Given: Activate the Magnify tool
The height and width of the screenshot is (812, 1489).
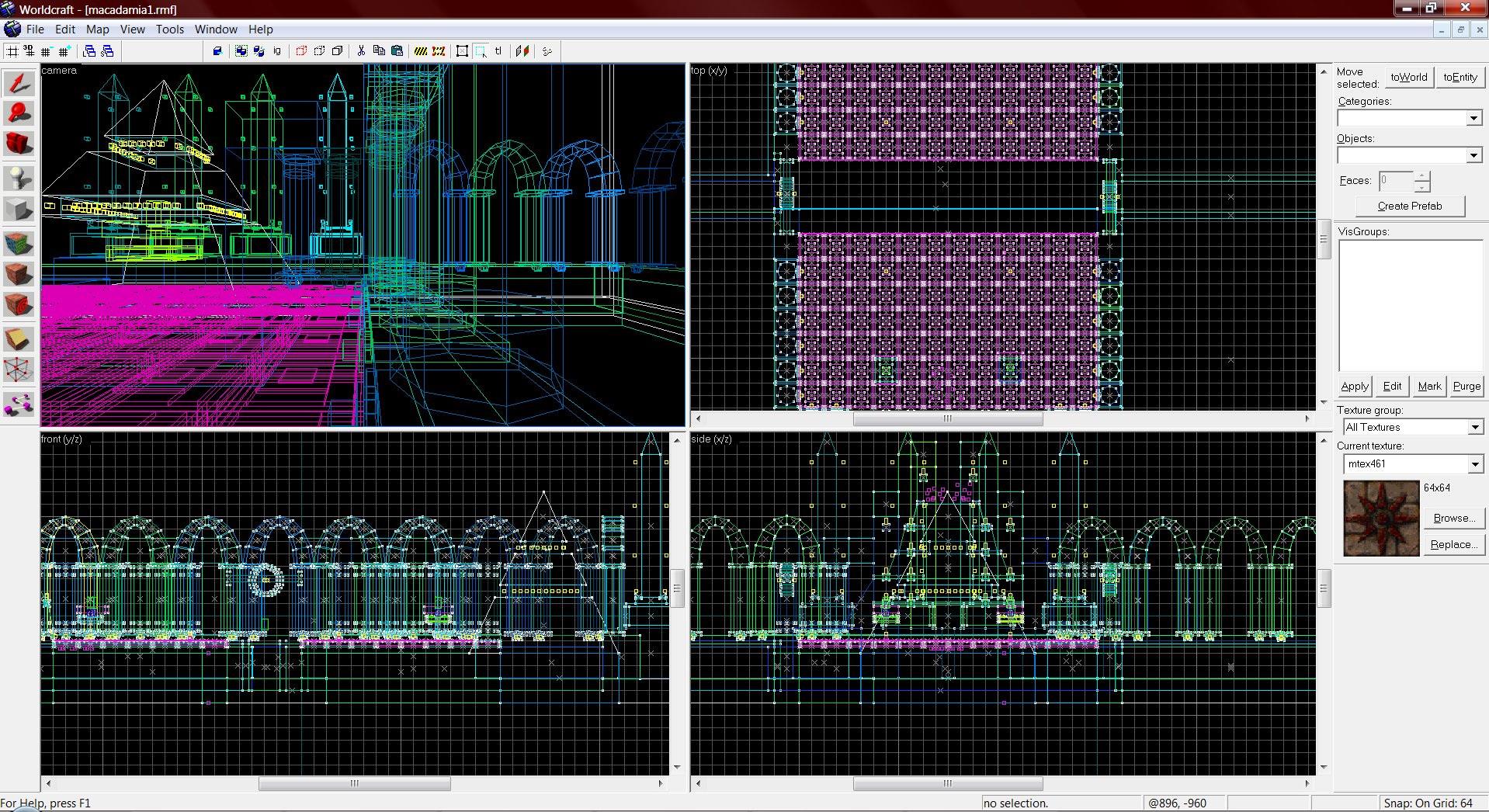Looking at the screenshot, I should pos(19,113).
